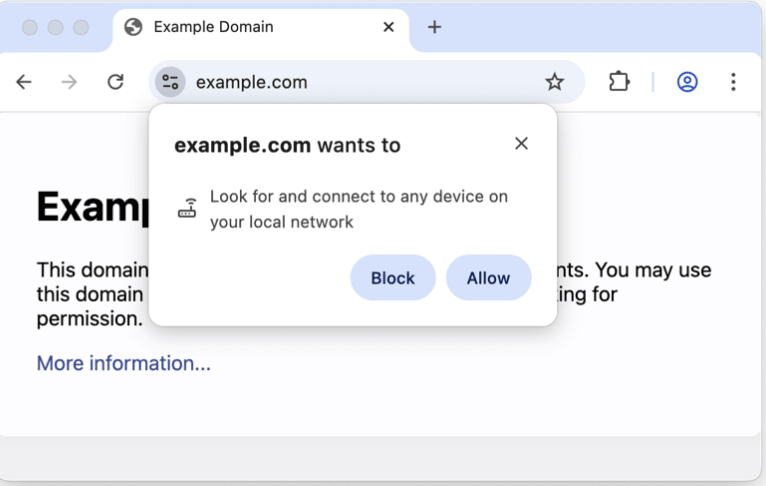Close the Example Domain tab
Screen dimensions: 766x486
click(389, 27)
